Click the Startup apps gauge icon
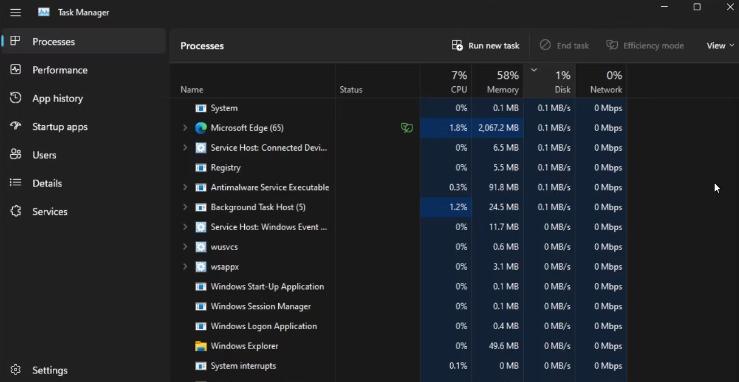 pos(15,126)
